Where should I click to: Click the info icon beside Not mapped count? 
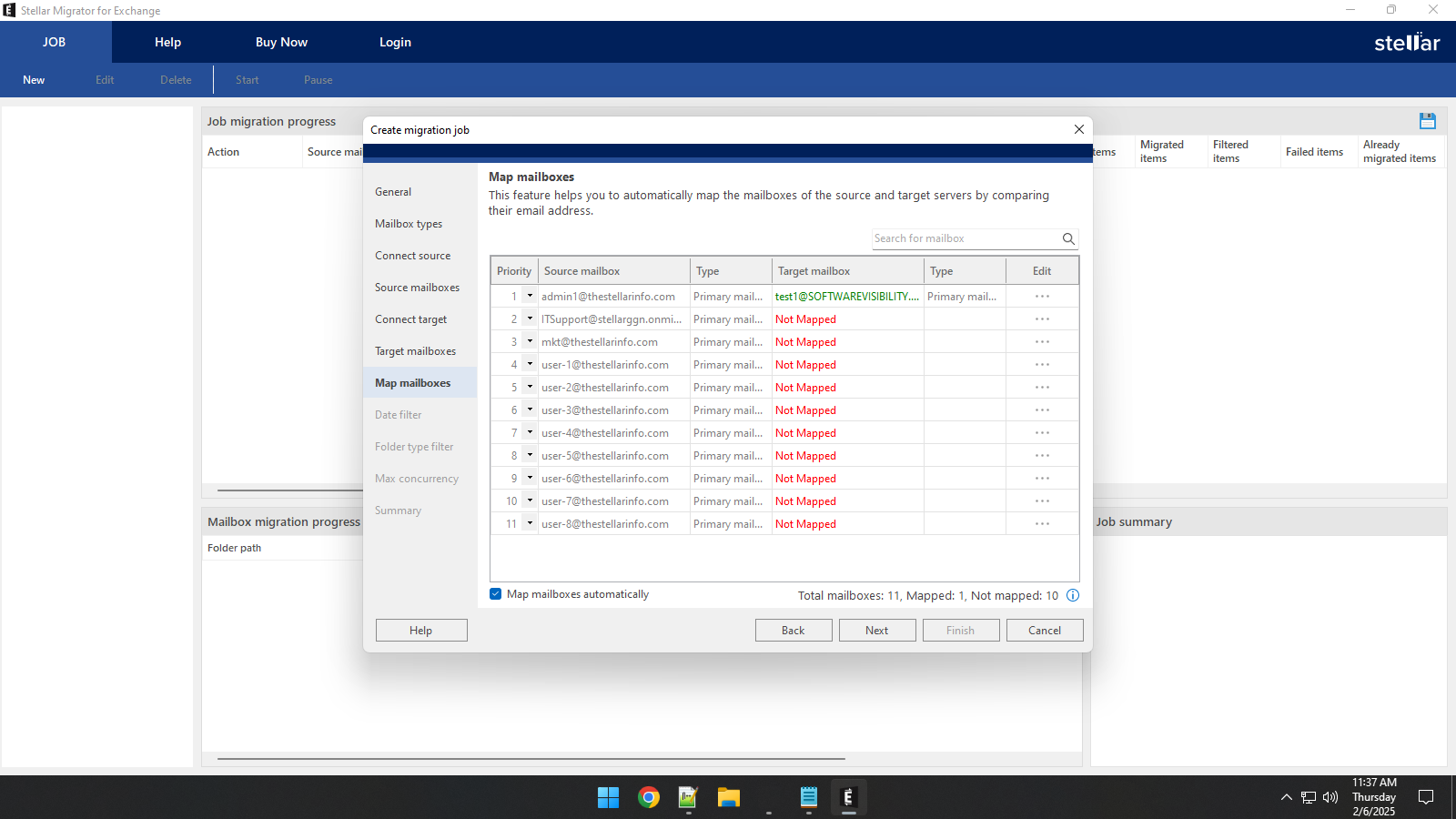[1073, 595]
